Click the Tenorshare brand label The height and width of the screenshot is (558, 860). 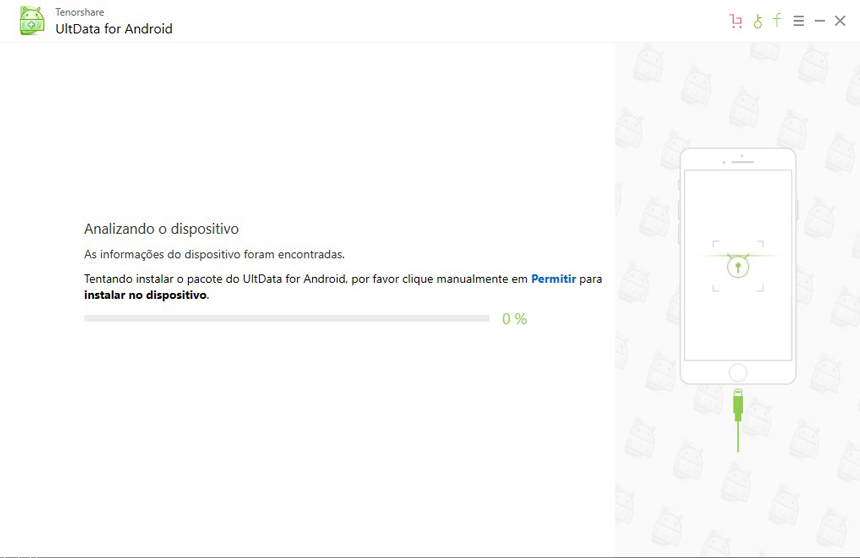79,12
